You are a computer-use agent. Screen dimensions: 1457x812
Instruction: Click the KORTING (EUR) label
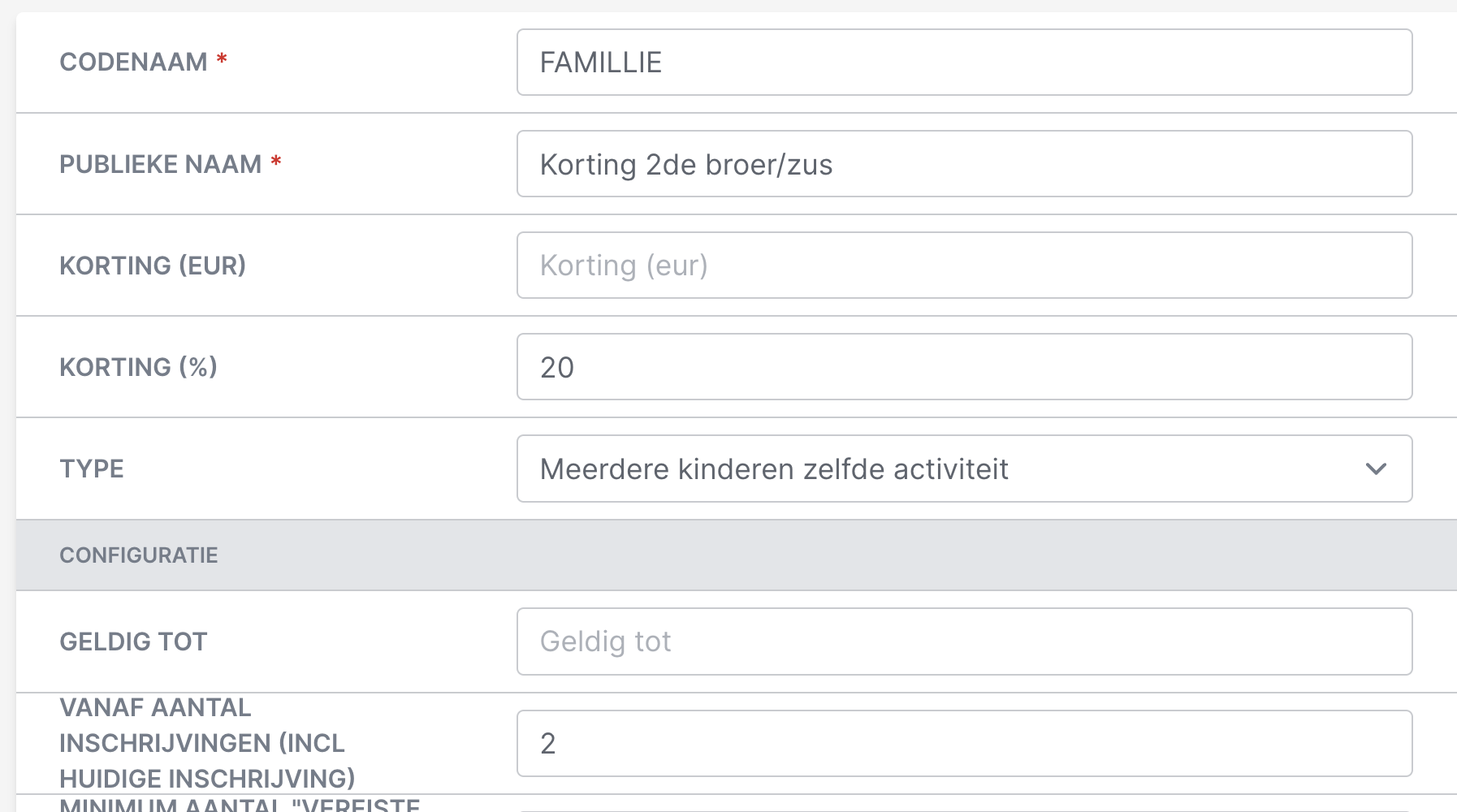pyautogui.click(x=153, y=266)
